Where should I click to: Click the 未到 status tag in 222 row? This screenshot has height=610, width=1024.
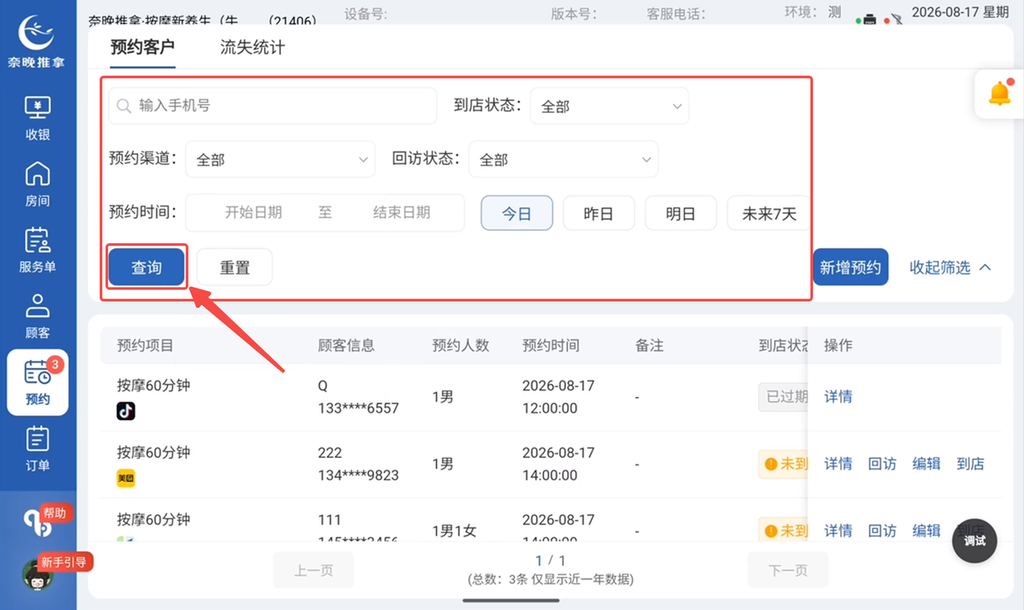(783, 464)
